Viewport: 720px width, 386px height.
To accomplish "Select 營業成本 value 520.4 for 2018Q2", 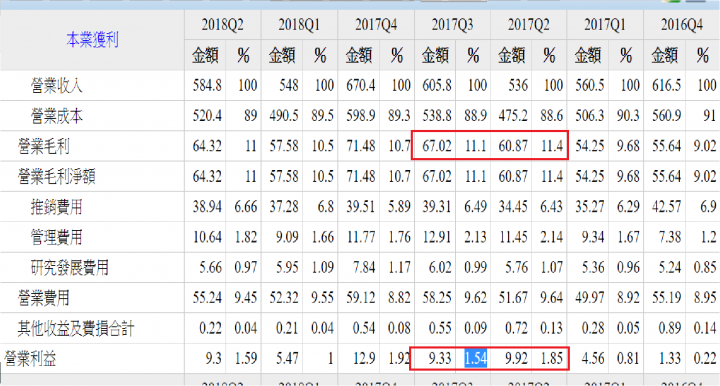I will tap(207, 116).
